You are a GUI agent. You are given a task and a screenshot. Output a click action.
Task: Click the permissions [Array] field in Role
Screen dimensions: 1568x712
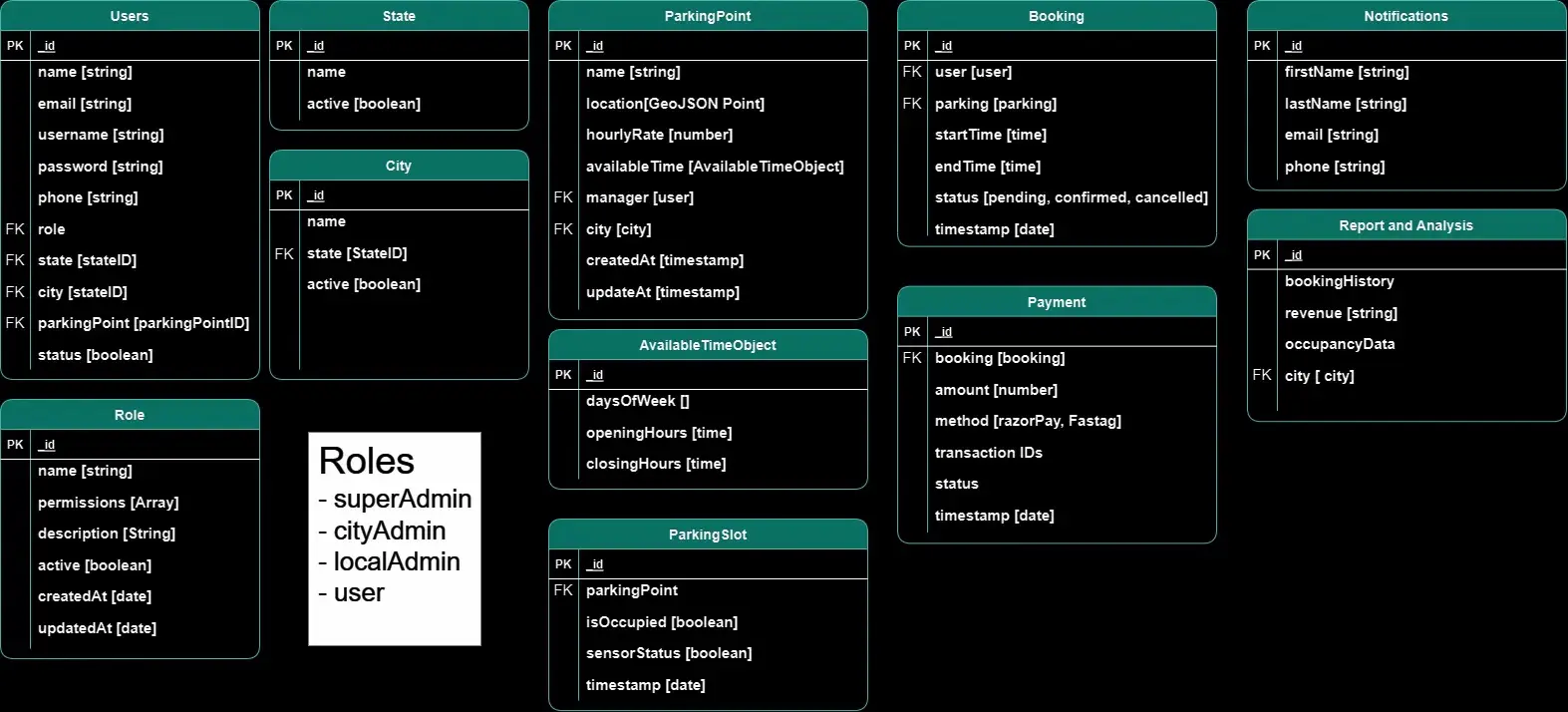click(109, 503)
